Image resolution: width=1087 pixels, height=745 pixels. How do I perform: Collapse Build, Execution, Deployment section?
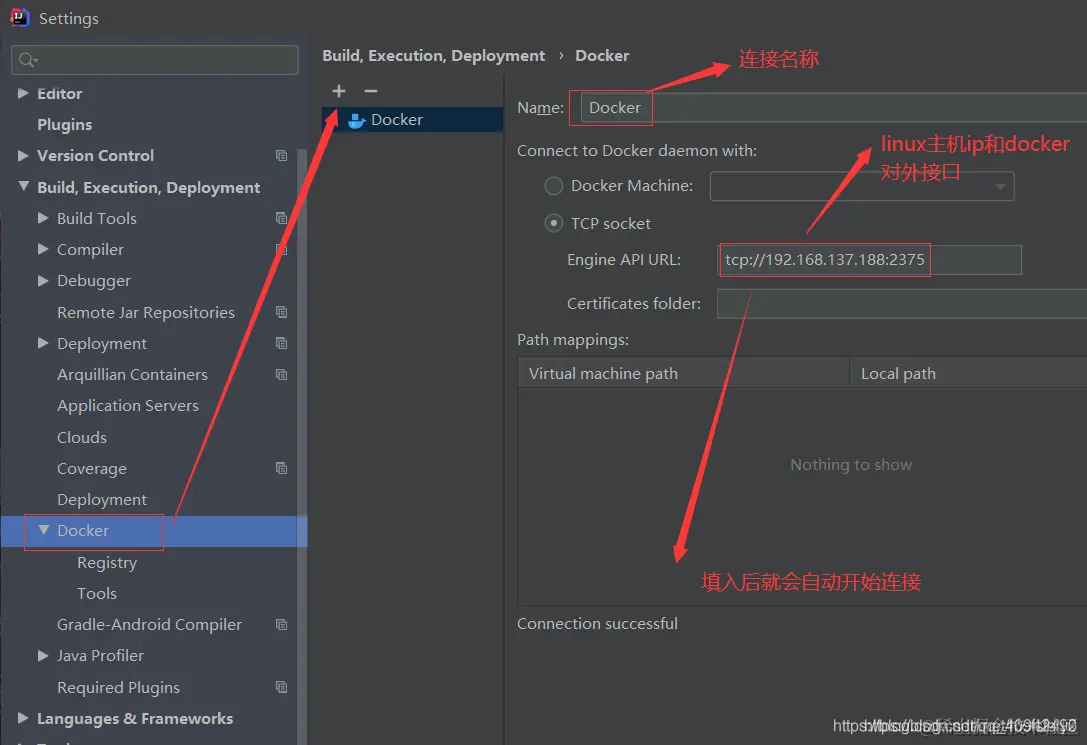[24, 186]
